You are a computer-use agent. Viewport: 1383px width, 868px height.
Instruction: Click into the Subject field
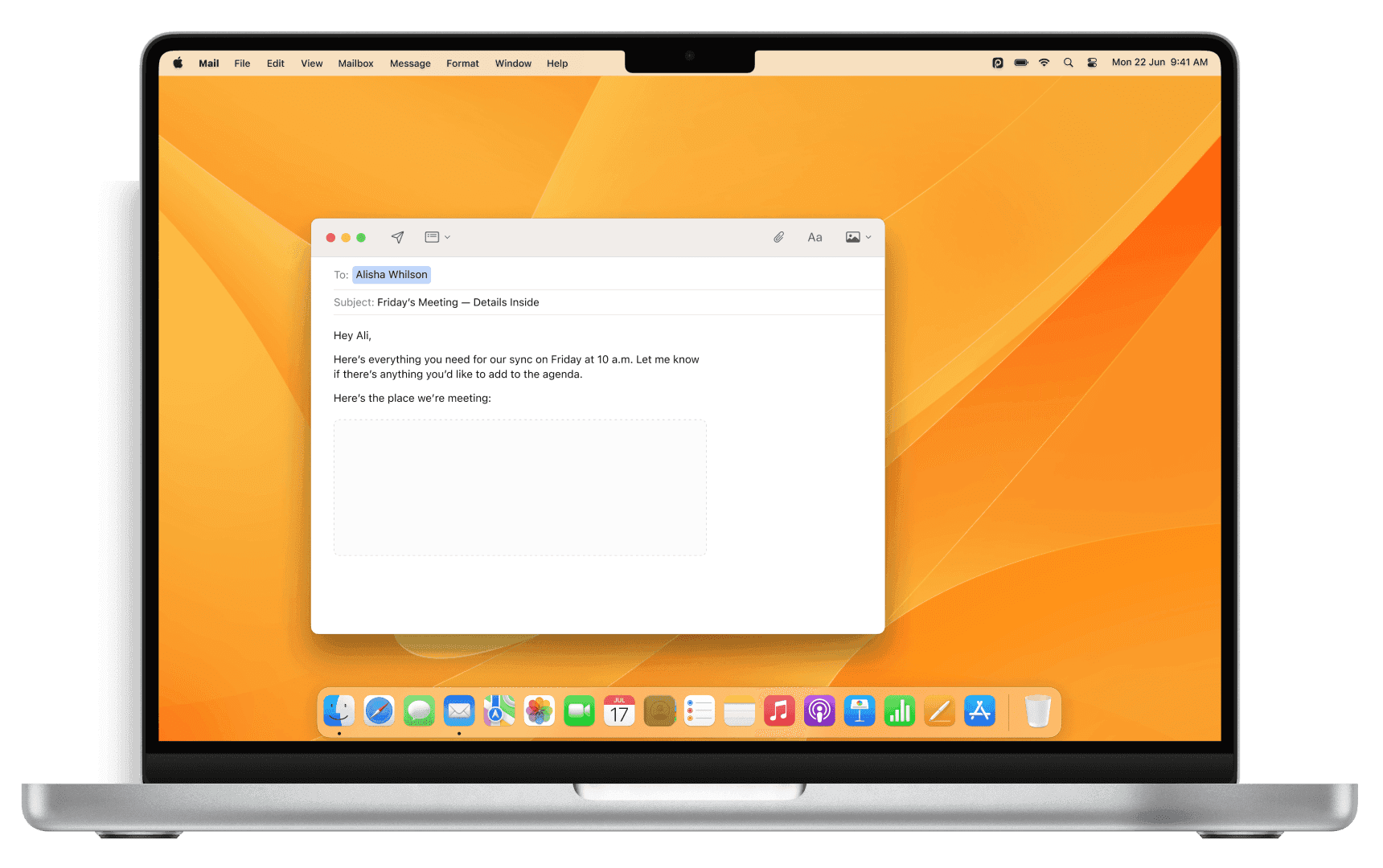pyautogui.click(x=597, y=302)
